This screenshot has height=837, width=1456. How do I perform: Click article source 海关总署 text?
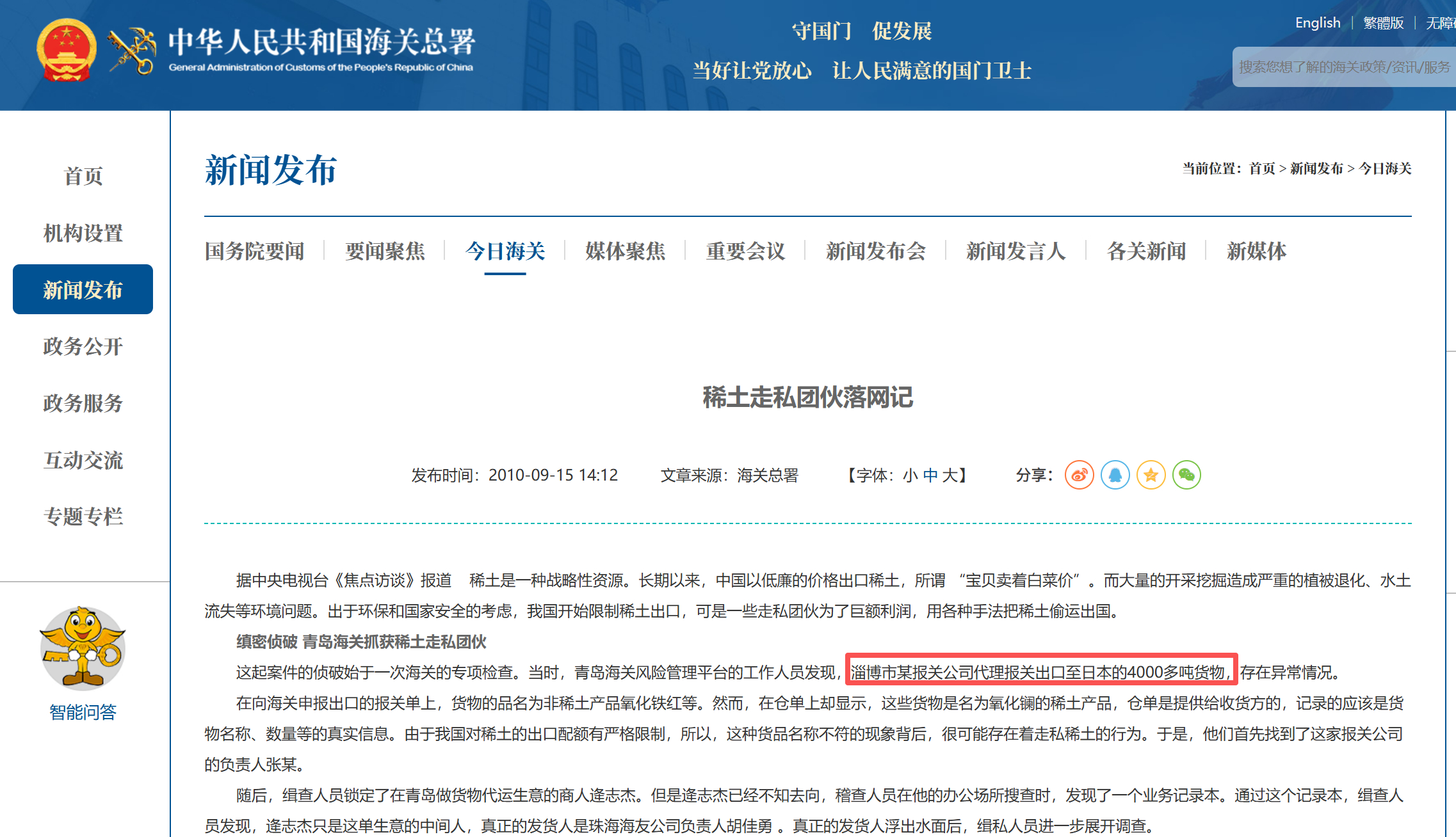768,475
